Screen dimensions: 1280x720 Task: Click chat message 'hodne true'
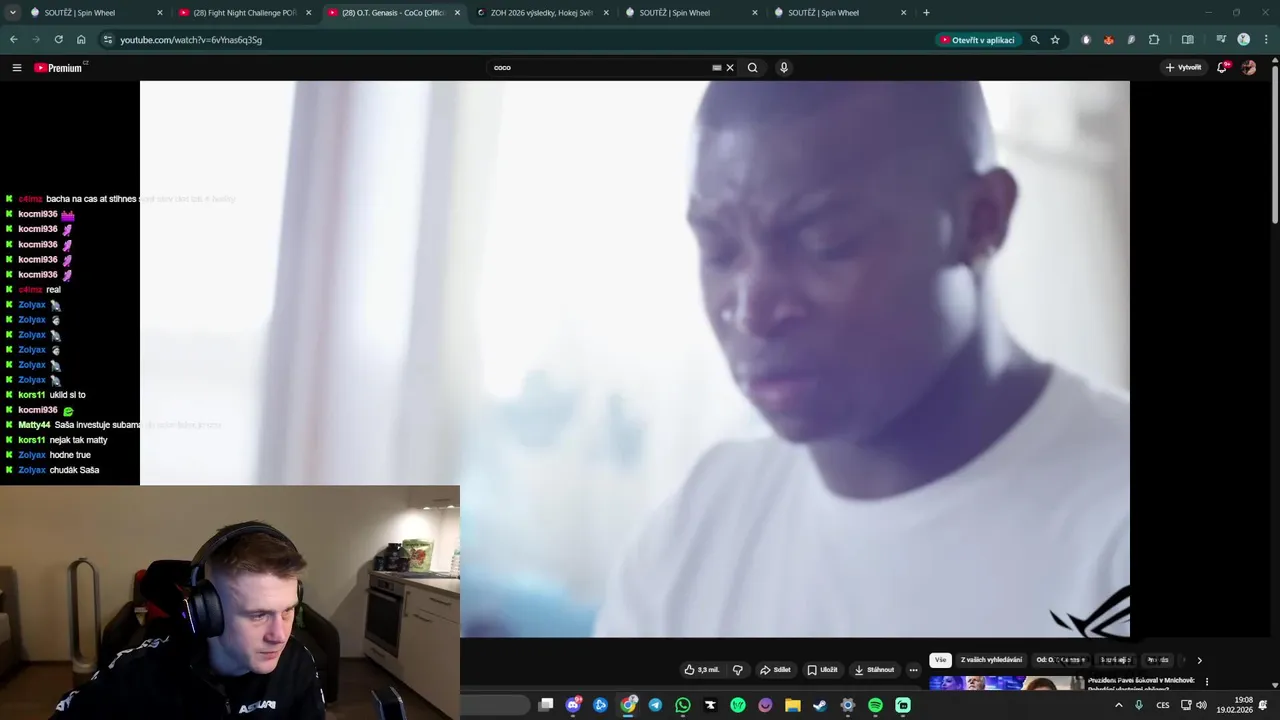tap(70, 455)
